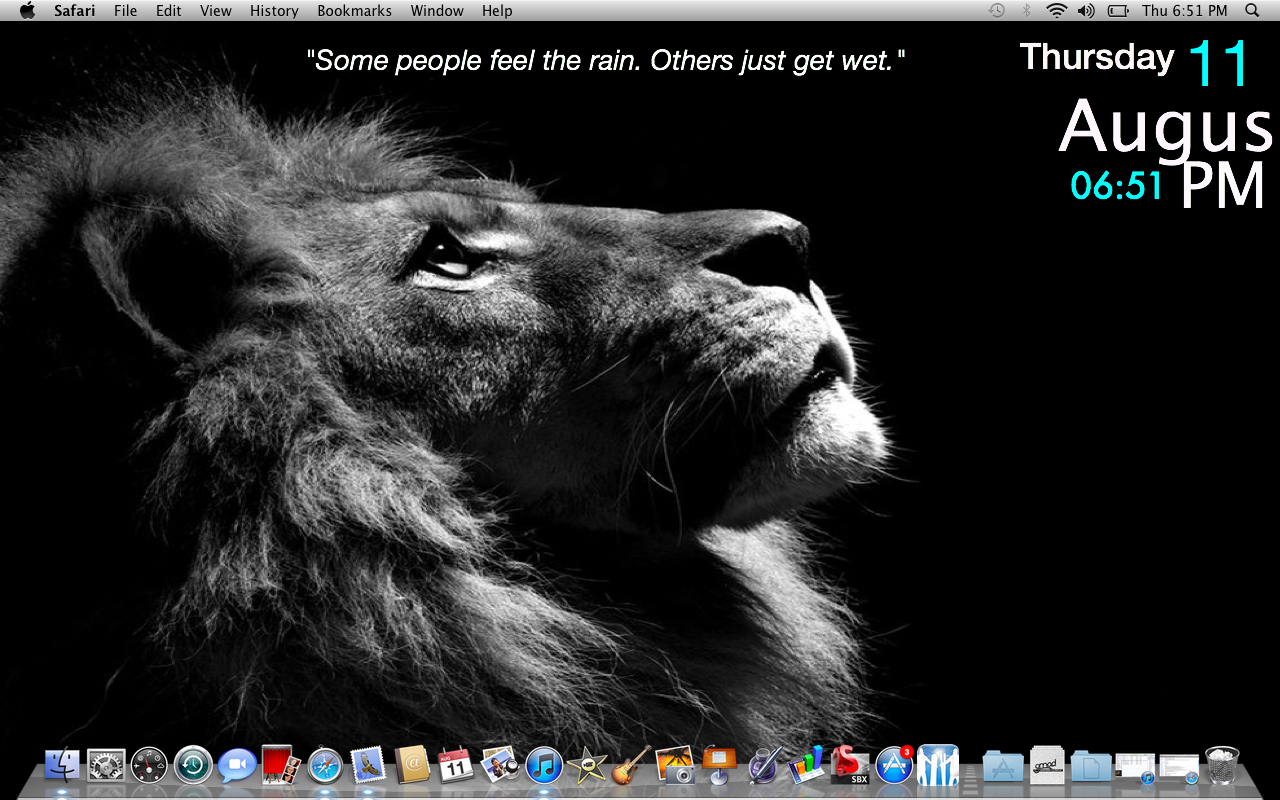Open Spotlight search

click(x=1251, y=11)
